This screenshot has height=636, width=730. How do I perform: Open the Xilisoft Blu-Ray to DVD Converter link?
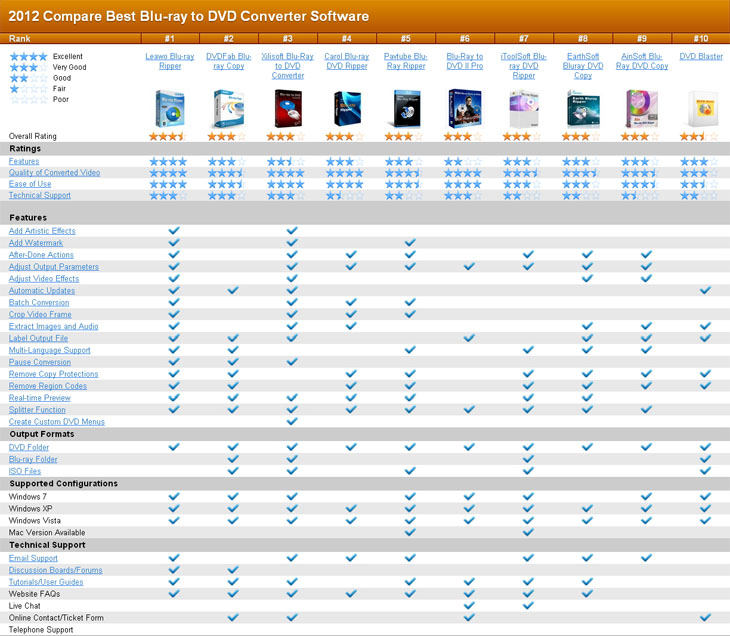(x=288, y=66)
